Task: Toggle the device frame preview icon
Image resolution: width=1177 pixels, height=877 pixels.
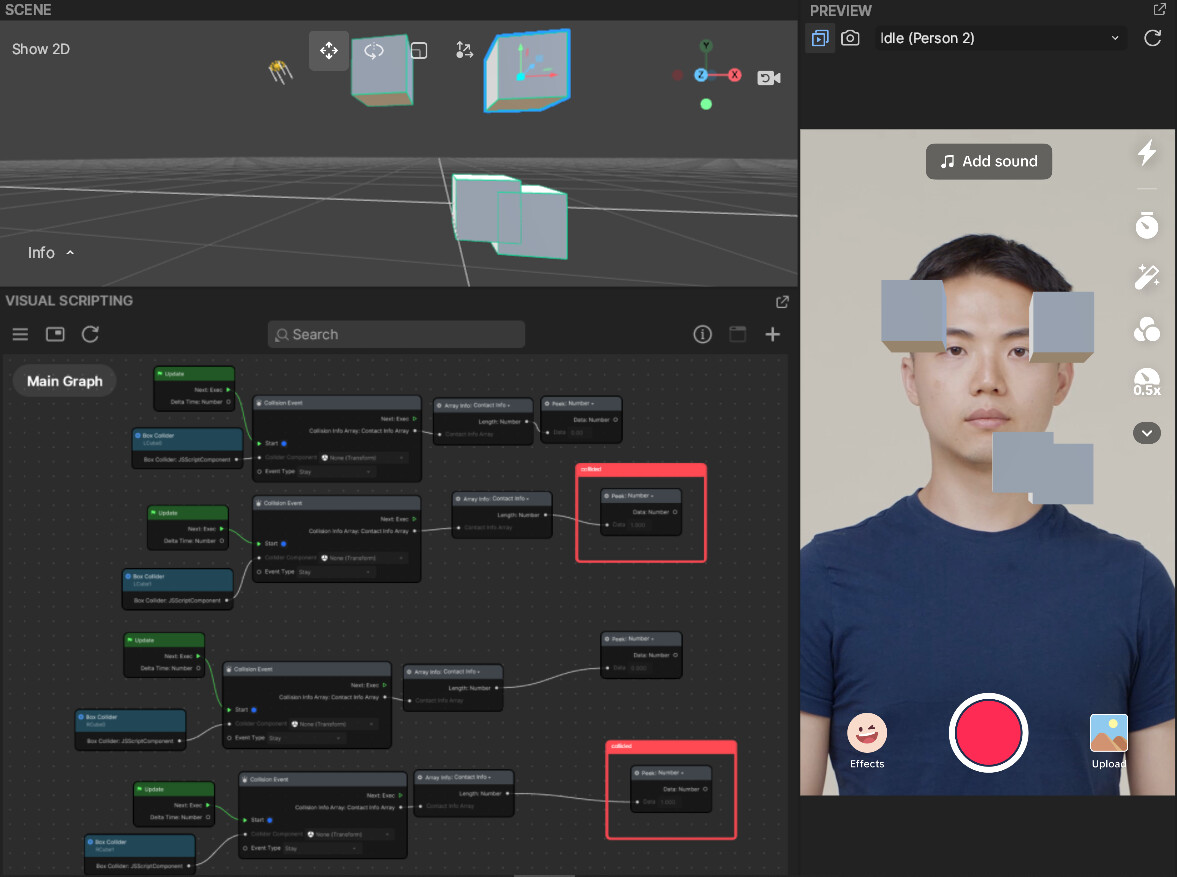Action: tap(820, 38)
